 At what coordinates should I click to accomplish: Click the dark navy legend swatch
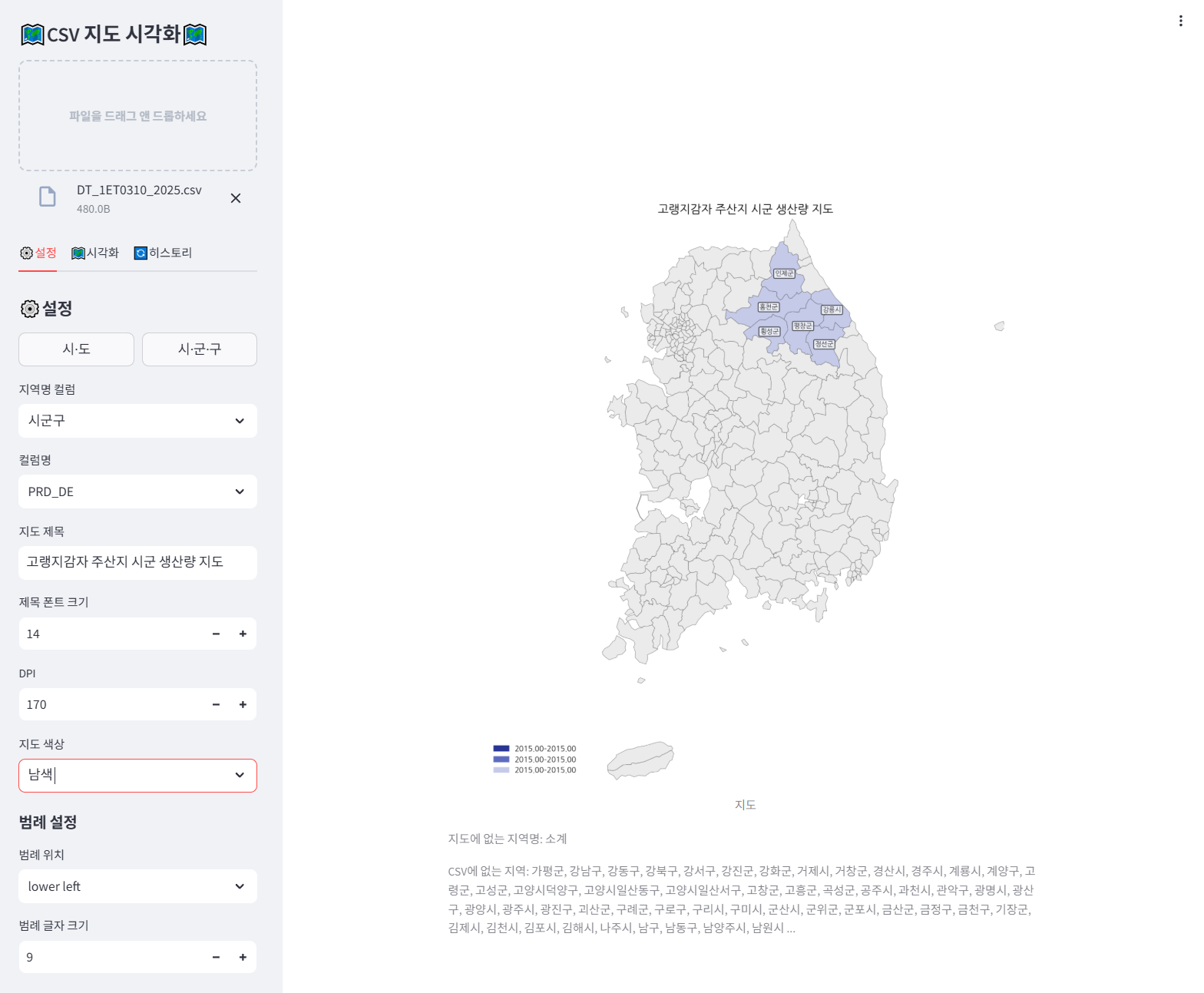[x=501, y=748]
